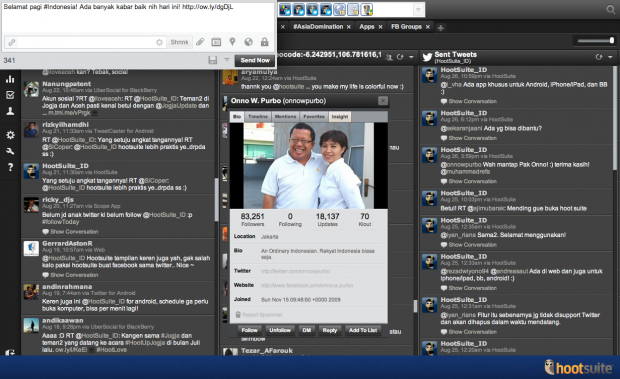Switch to the #AsiaDomination tab
Screen dimensions: 620x379
pyautogui.click(x=318, y=26)
